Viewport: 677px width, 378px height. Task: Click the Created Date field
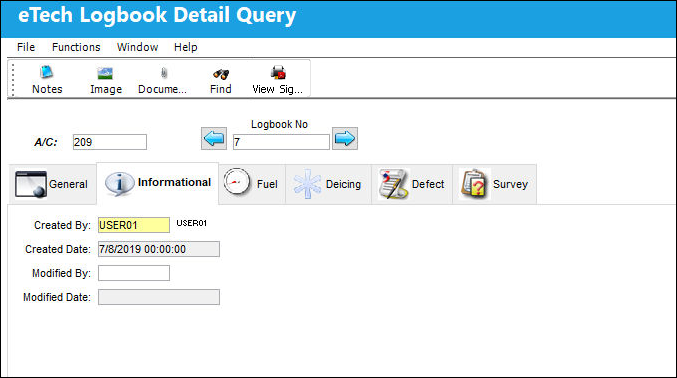point(159,249)
